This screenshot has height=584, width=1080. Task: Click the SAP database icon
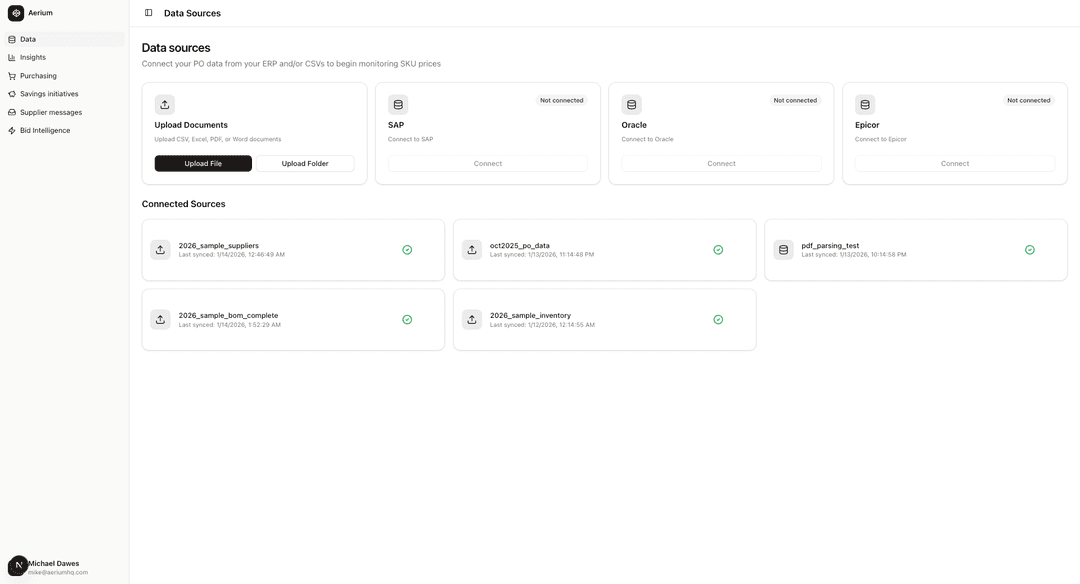pos(398,104)
